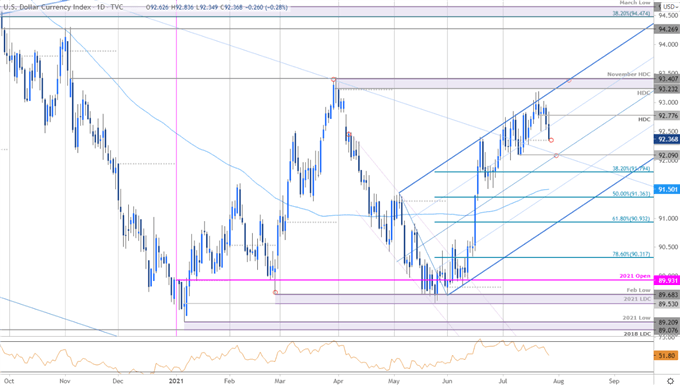Click the red circle marker near 92.090 support
This screenshot has width=680, height=385.
556,155
